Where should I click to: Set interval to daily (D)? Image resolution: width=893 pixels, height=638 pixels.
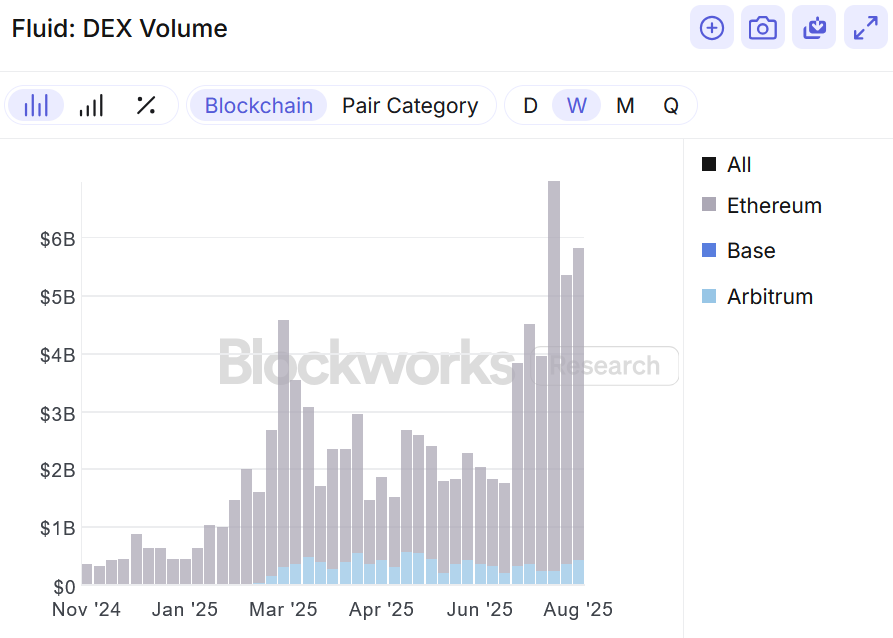pyautogui.click(x=530, y=105)
